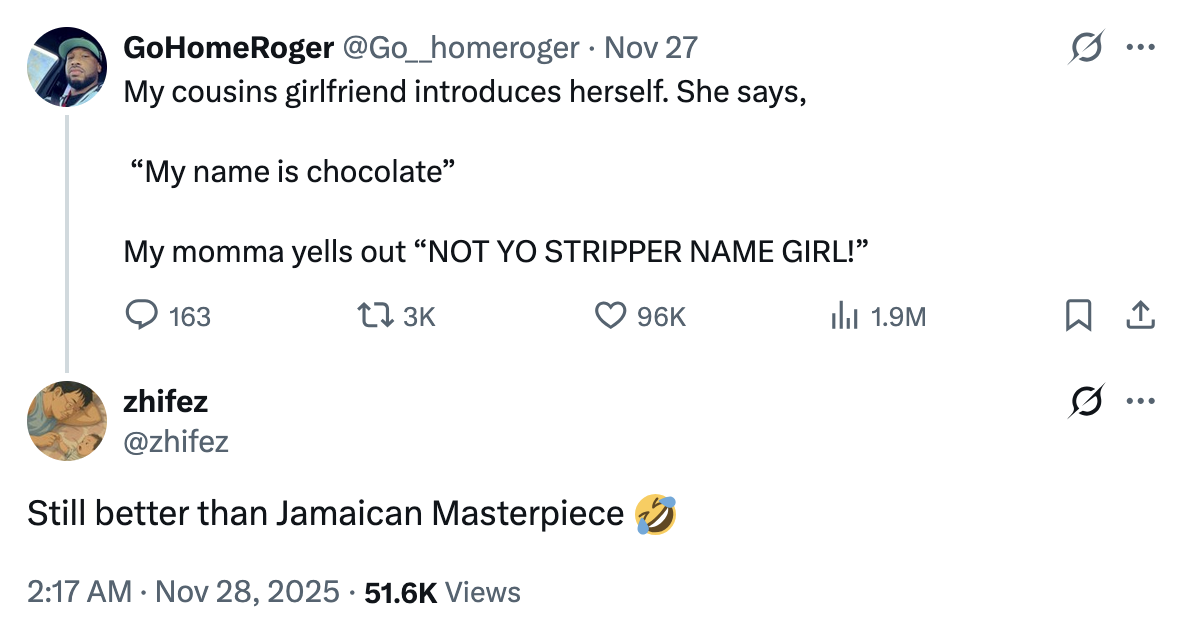
Task: Click the Grok icon on GoHomeRoger's tweet
Action: 1083,48
